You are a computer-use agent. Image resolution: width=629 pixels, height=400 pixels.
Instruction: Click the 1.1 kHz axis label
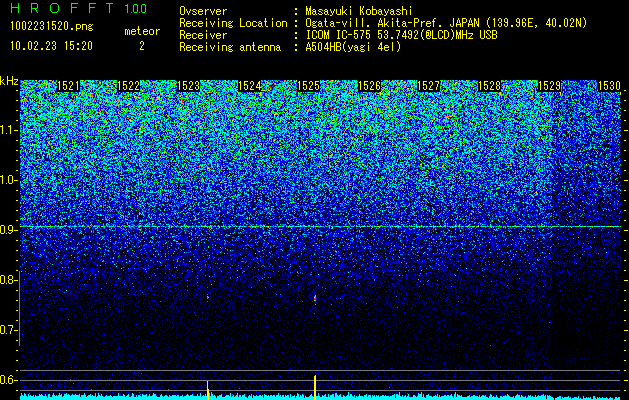[9, 130]
